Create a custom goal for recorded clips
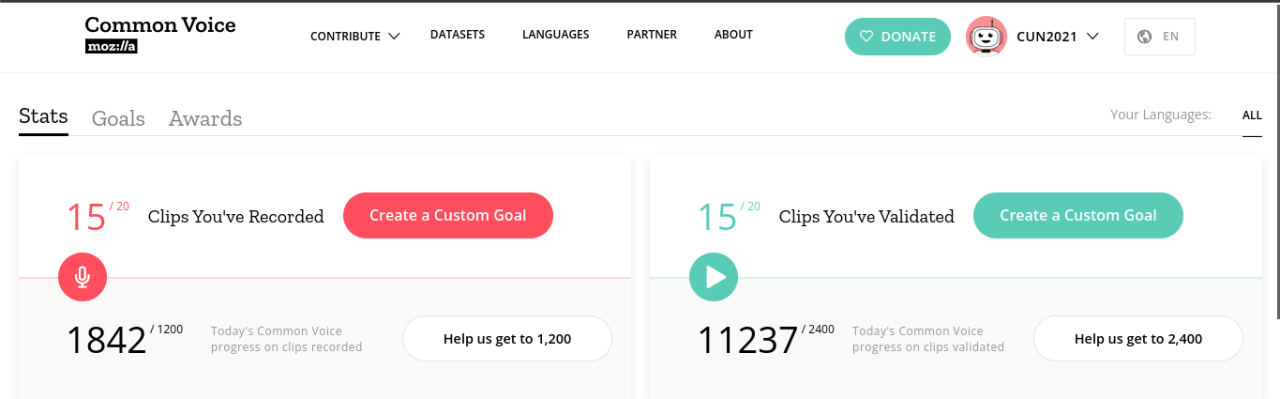This screenshot has width=1280, height=399. coord(448,215)
